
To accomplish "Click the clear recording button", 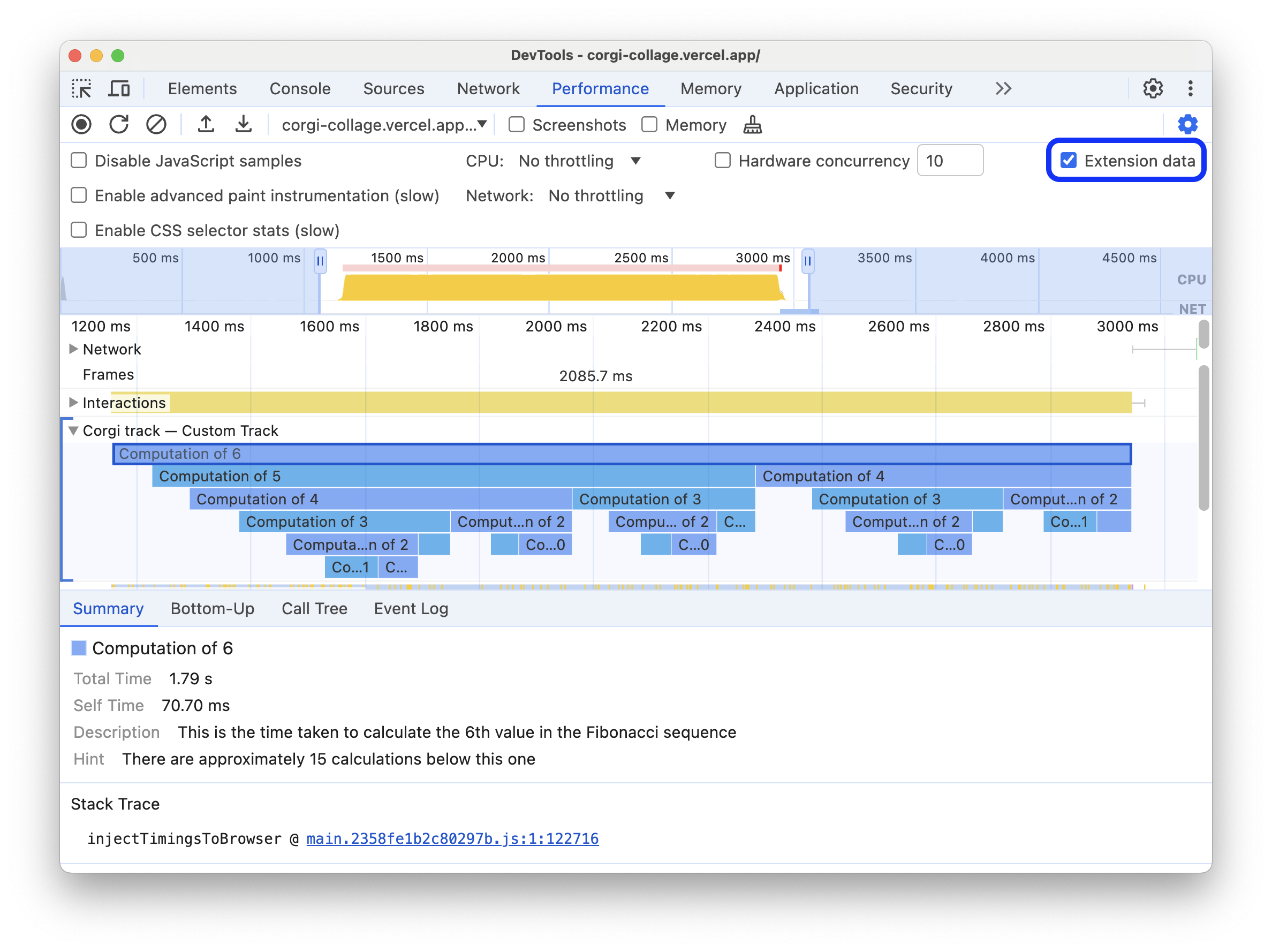I will [x=156, y=125].
